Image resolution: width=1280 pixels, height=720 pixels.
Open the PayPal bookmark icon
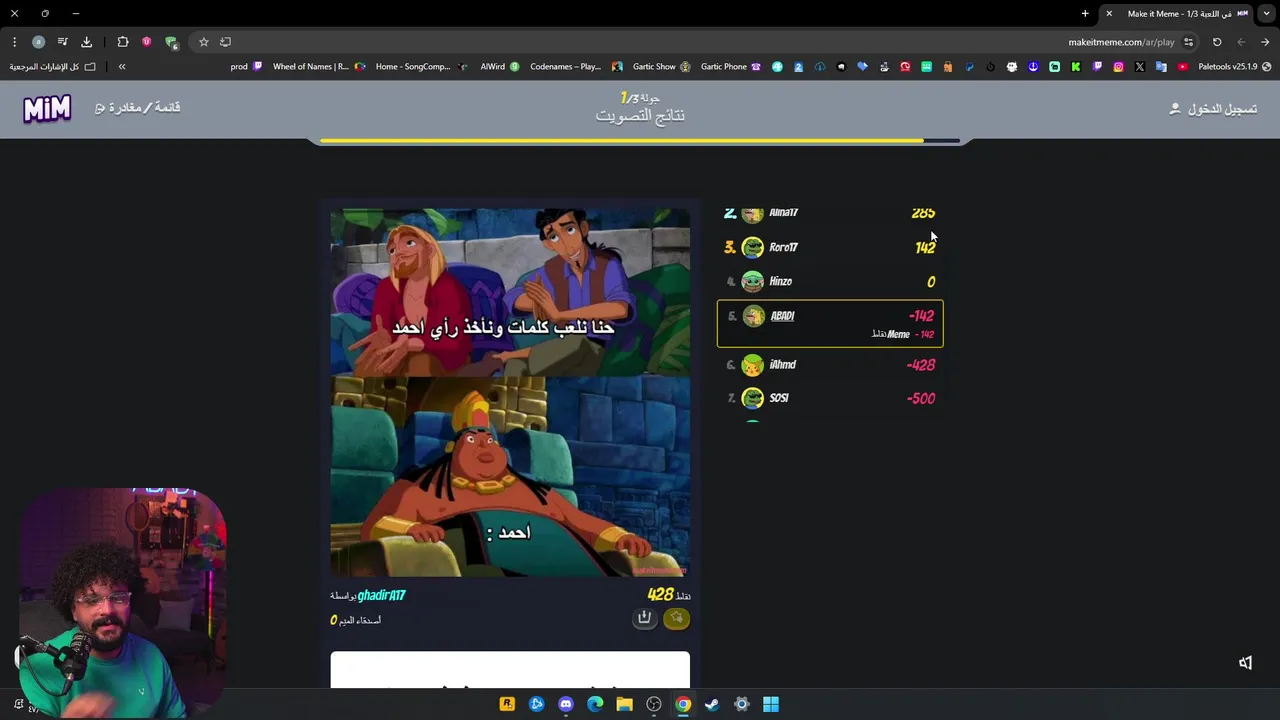point(969,67)
